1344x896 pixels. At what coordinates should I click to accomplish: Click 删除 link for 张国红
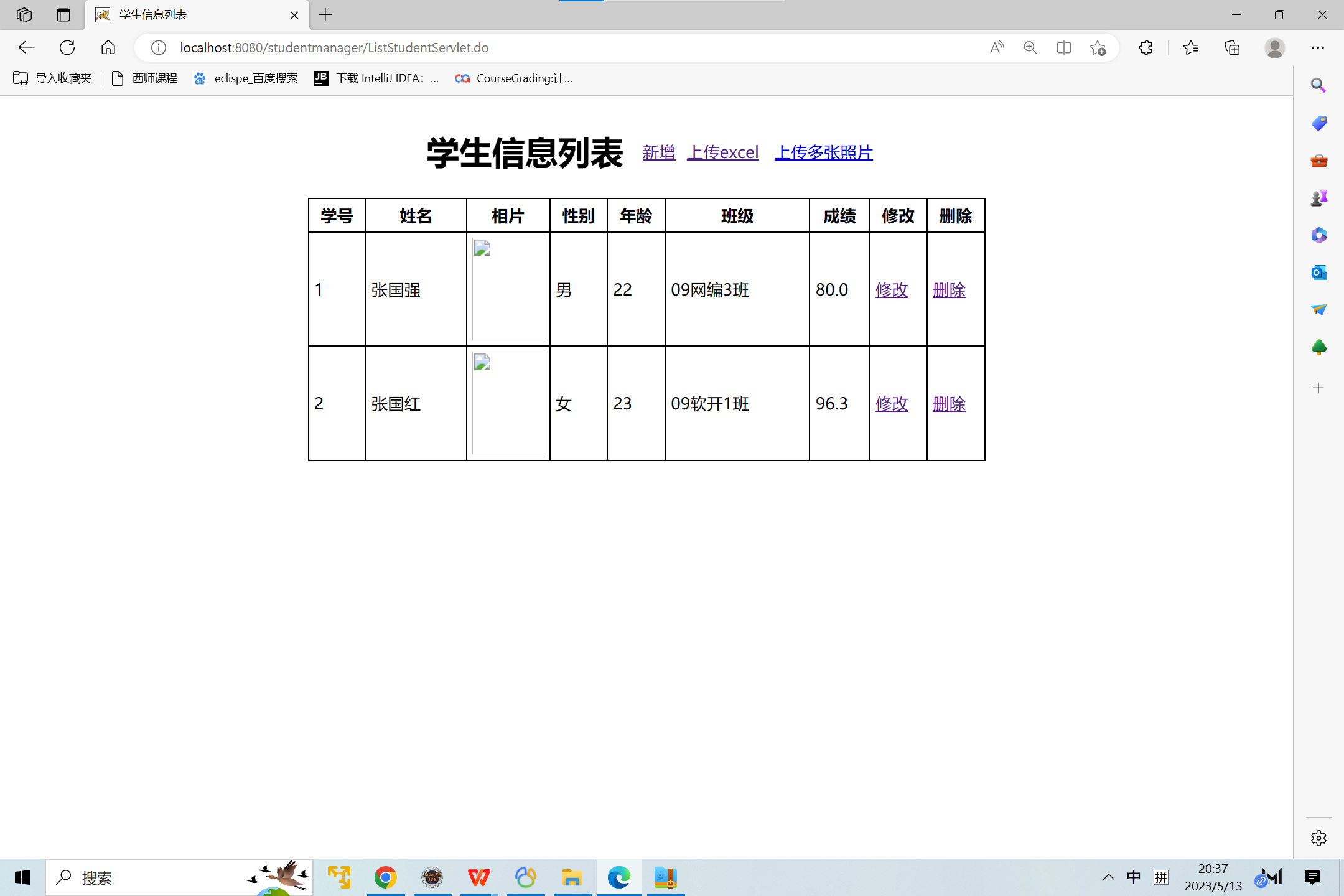(x=949, y=404)
